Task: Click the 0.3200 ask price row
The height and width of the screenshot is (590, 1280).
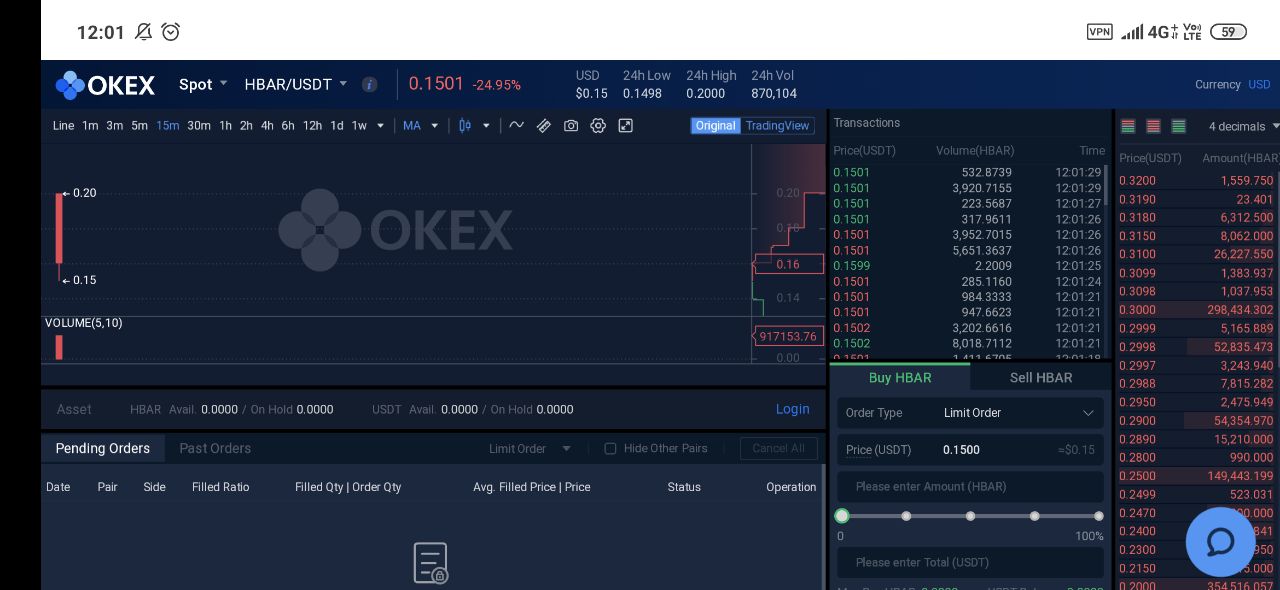Action: click(x=1198, y=181)
